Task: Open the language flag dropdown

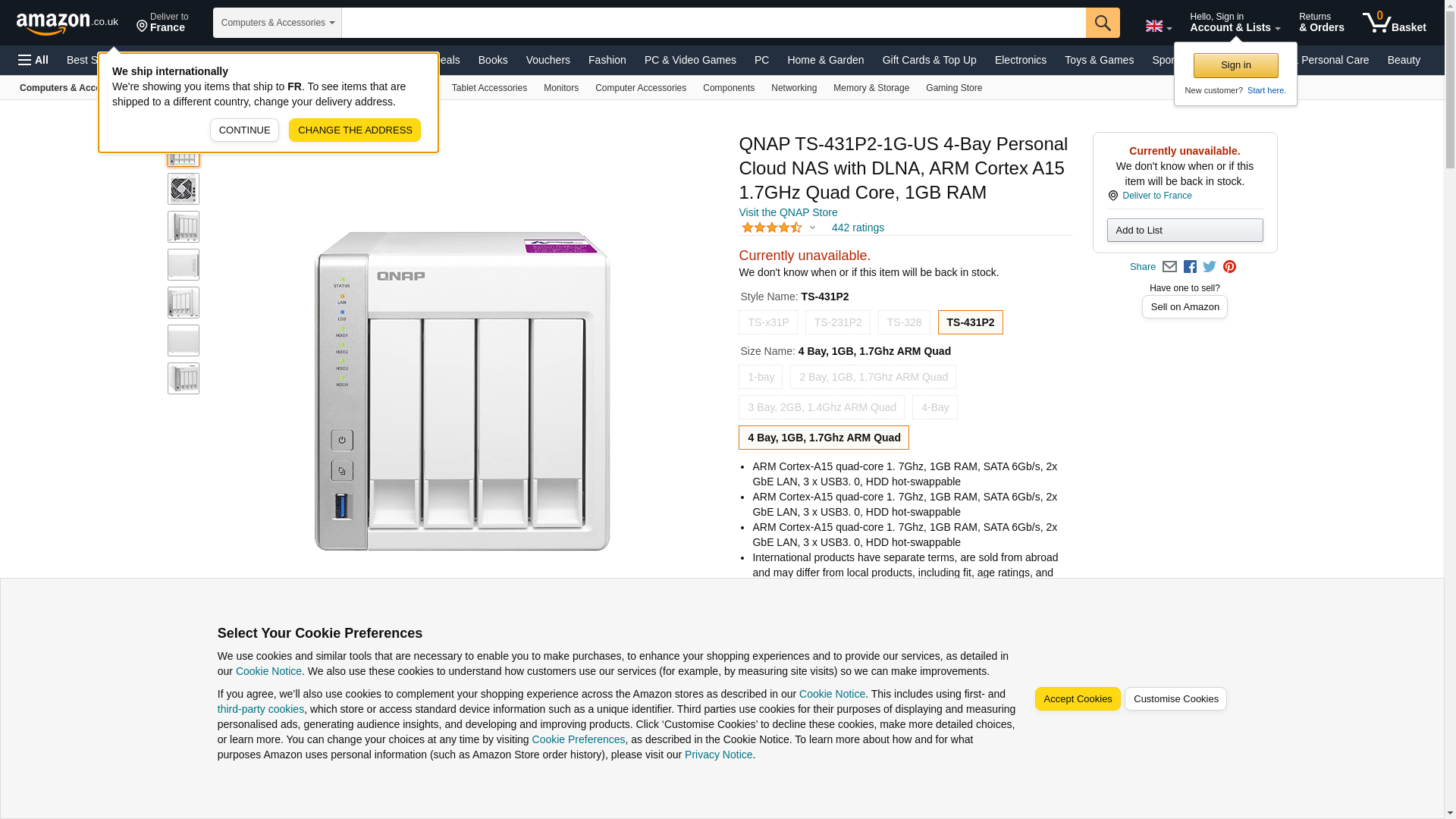Action: tap(1158, 26)
